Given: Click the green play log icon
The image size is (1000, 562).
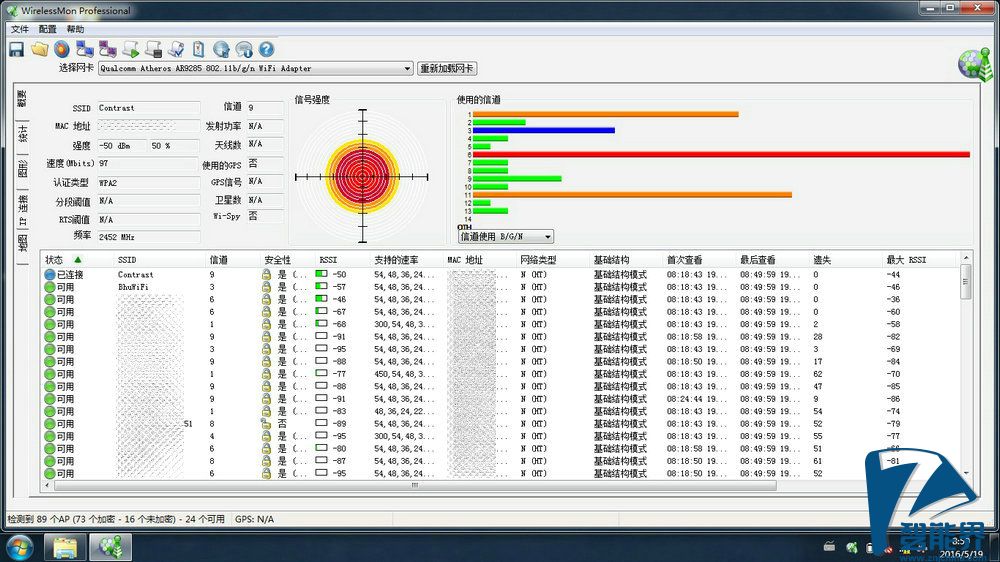Looking at the screenshot, I should click(131, 48).
